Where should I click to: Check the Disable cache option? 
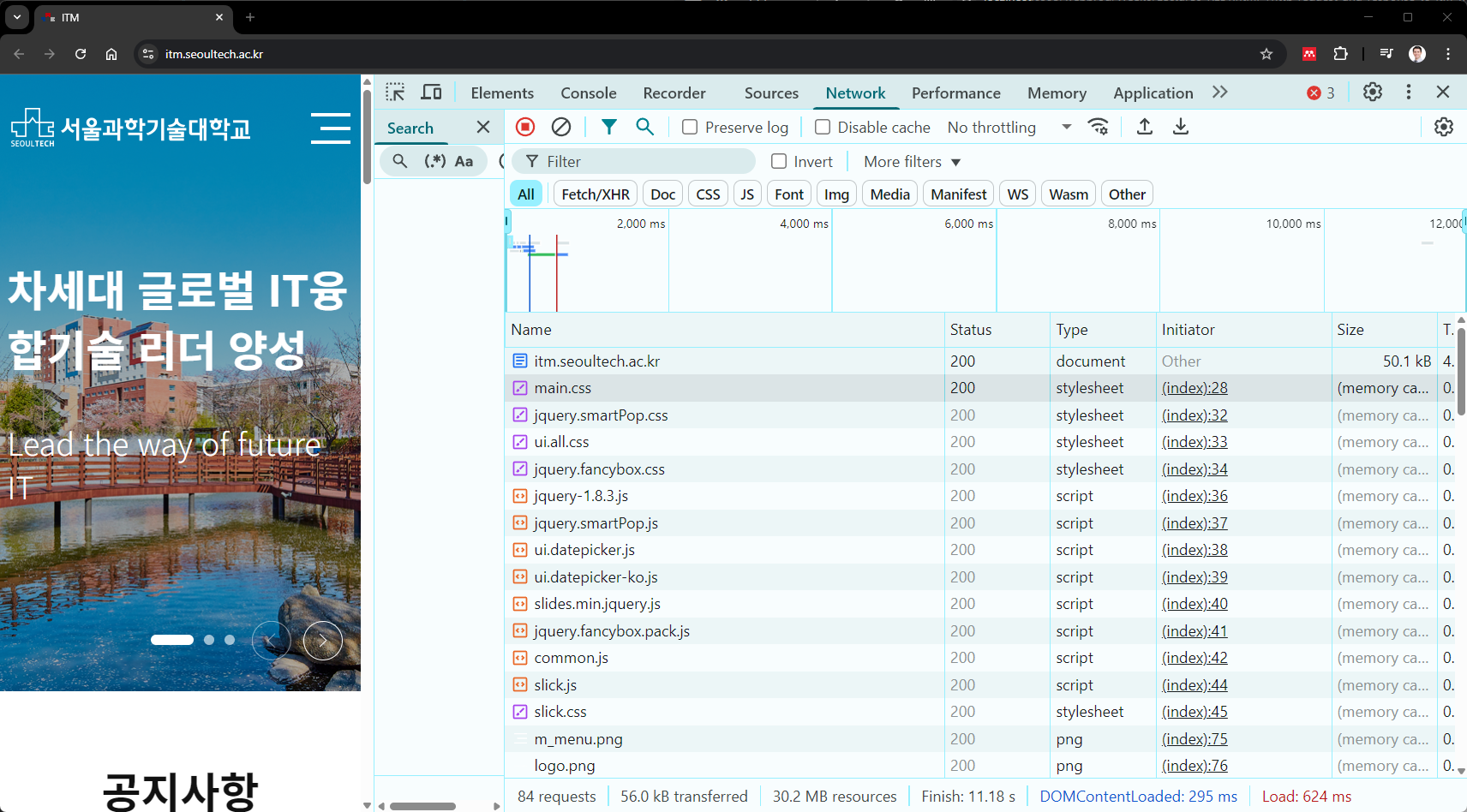(x=823, y=127)
